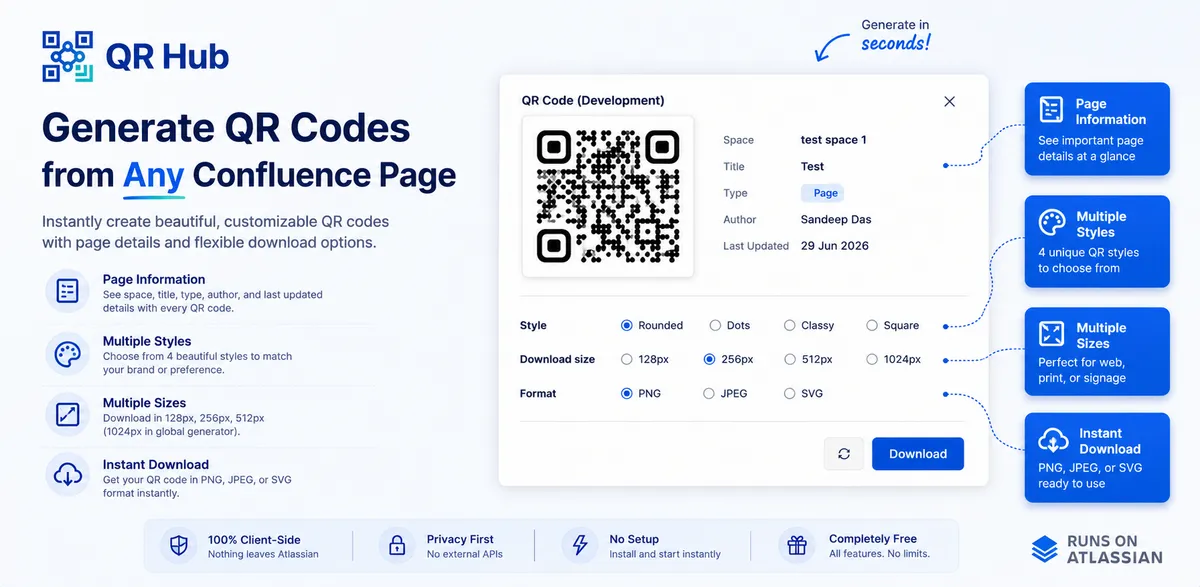Click the 'Privacy First' badge text

[460, 539]
